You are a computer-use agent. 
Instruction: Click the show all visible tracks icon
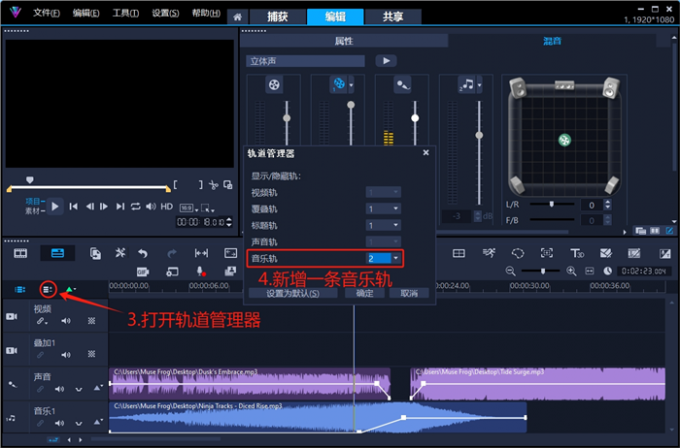pos(20,289)
